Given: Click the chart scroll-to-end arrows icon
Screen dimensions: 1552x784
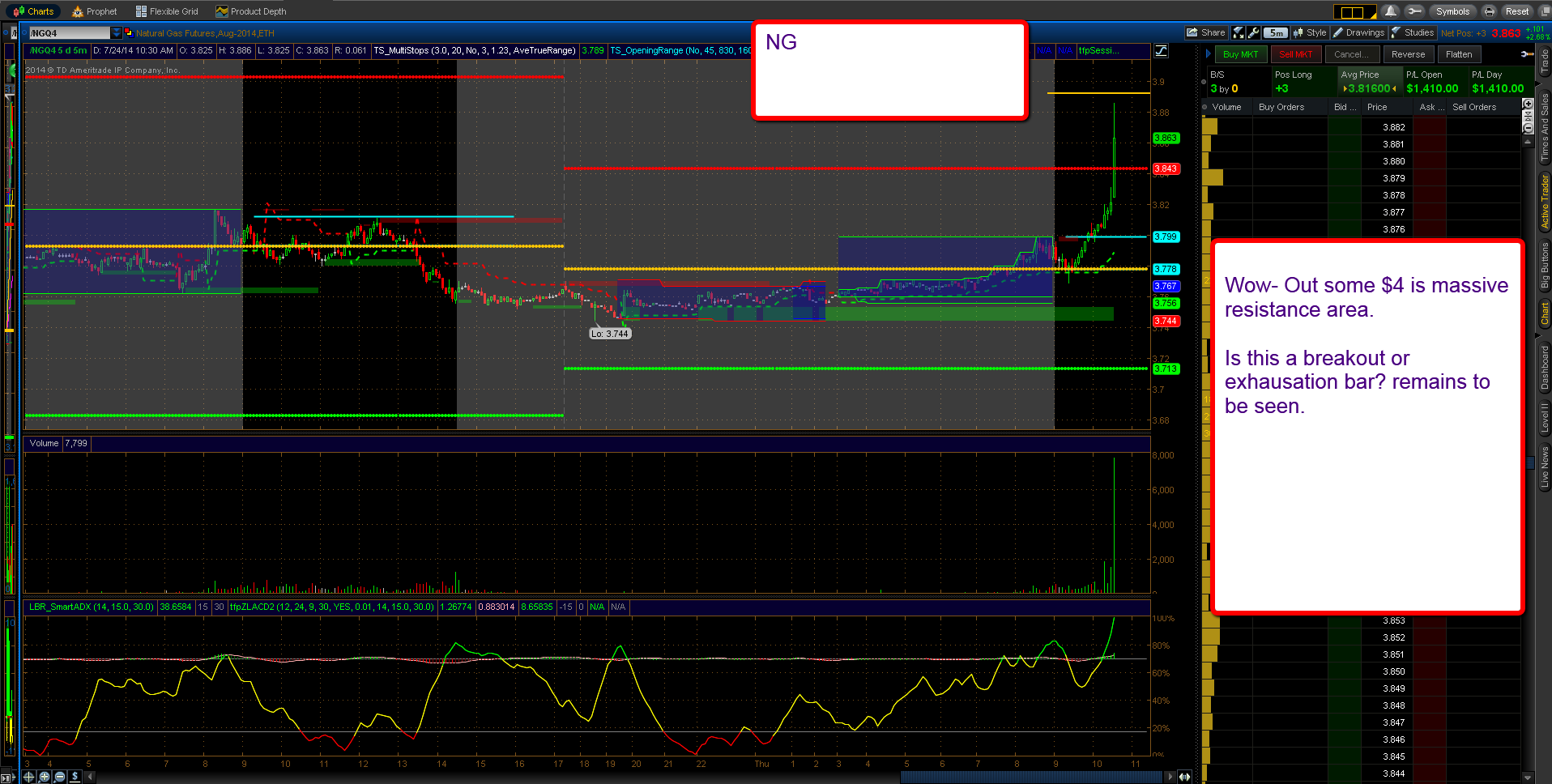Looking at the screenshot, I should [1184, 777].
